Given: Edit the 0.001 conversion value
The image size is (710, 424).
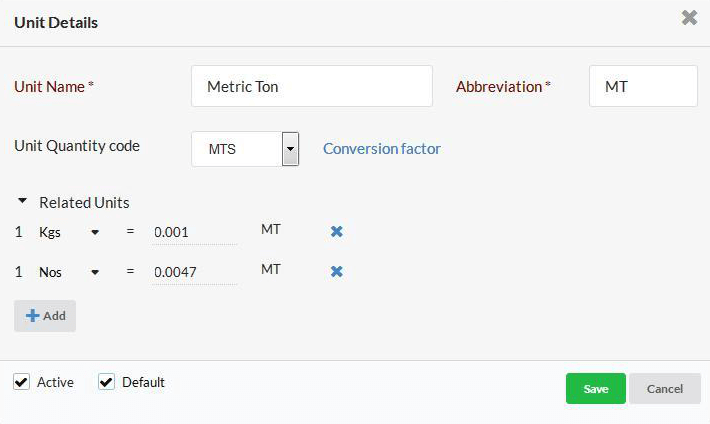Looking at the screenshot, I should 194,232.
